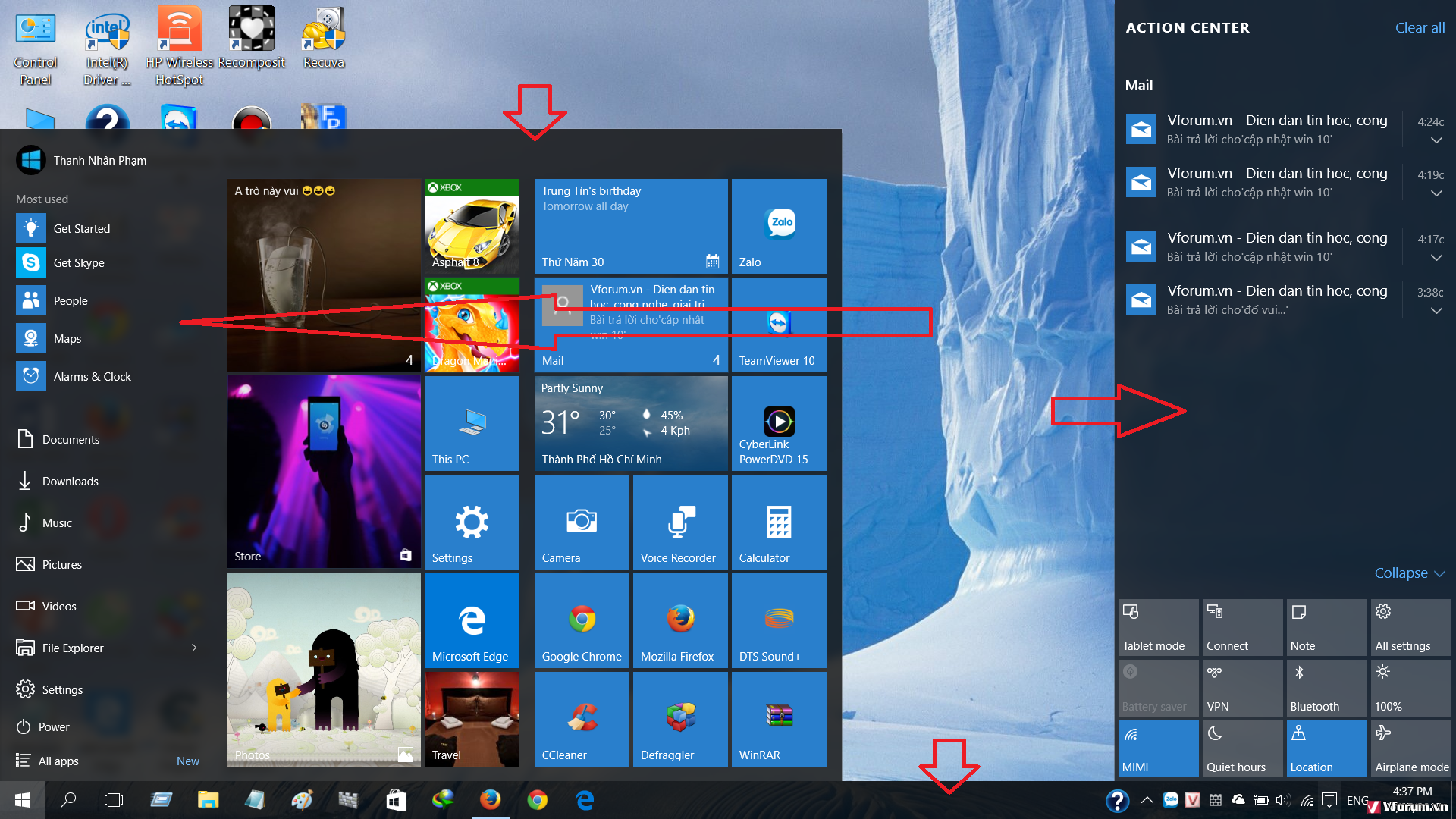Viewport: 1456px width, 819px height.
Task: Launch Google Chrome tile
Action: click(x=582, y=620)
